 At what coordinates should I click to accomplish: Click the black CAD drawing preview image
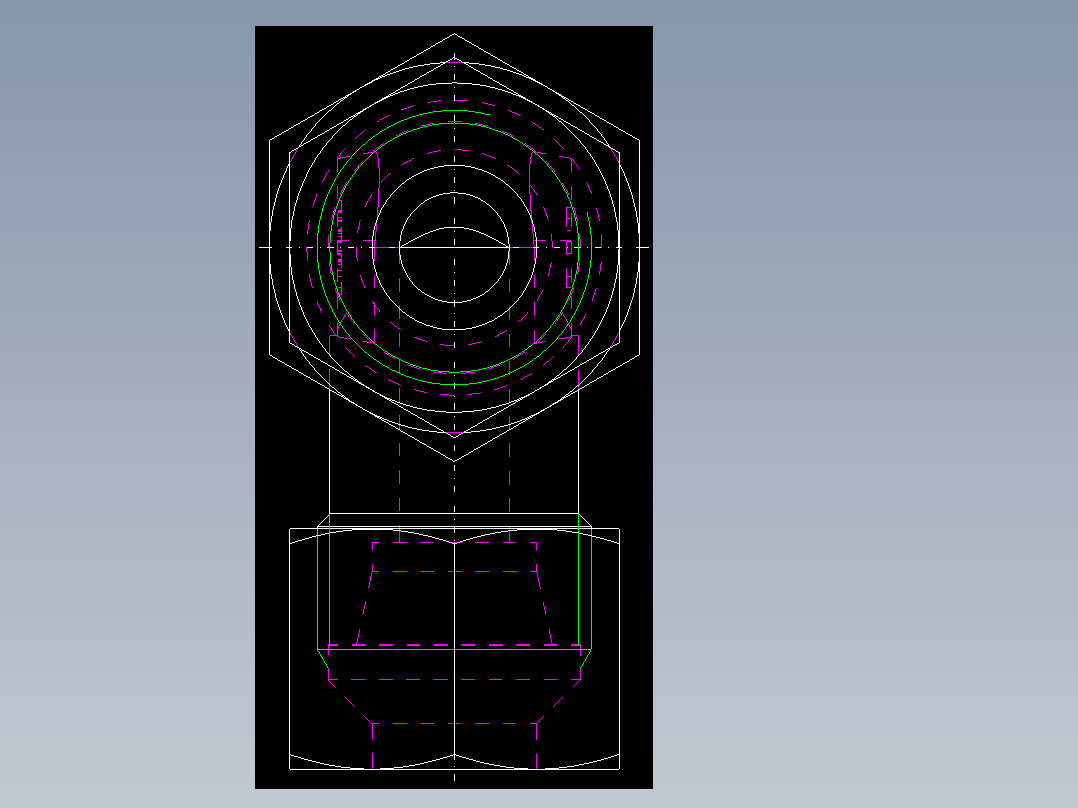point(454,407)
